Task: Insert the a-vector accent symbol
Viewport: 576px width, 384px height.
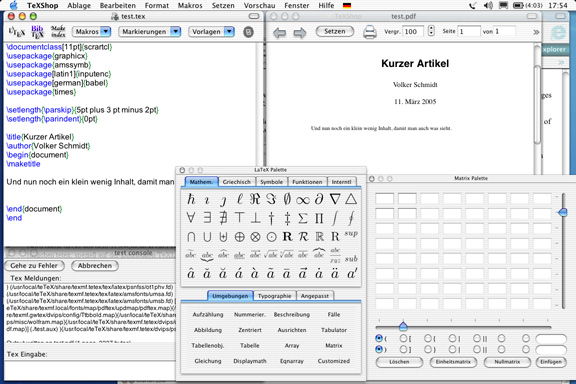Action: [303, 274]
